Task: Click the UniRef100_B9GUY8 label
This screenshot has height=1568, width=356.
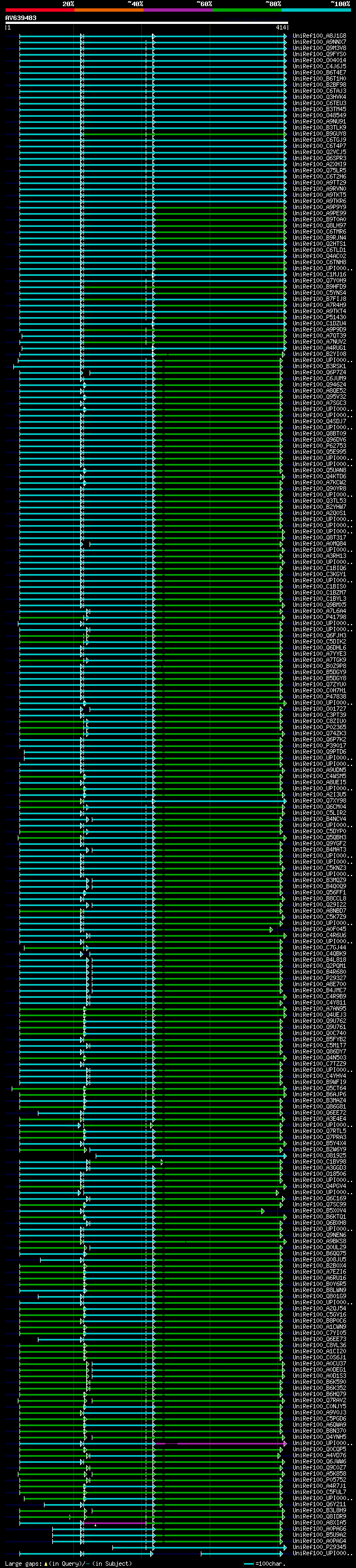Action: click(x=319, y=133)
